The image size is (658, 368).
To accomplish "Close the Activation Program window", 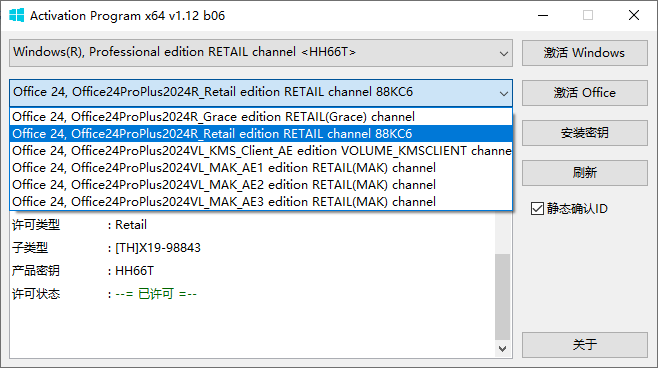I will click(634, 16).
